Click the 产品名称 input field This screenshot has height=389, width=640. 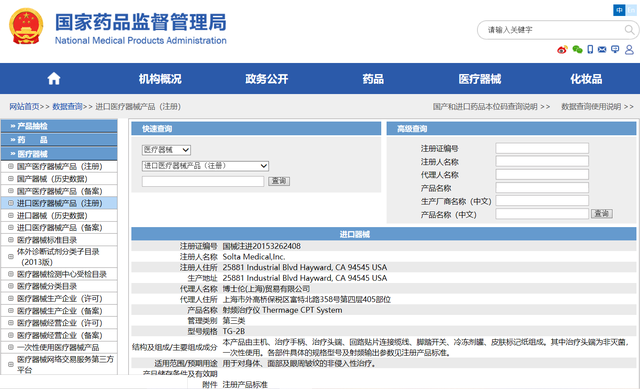click(542, 188)
